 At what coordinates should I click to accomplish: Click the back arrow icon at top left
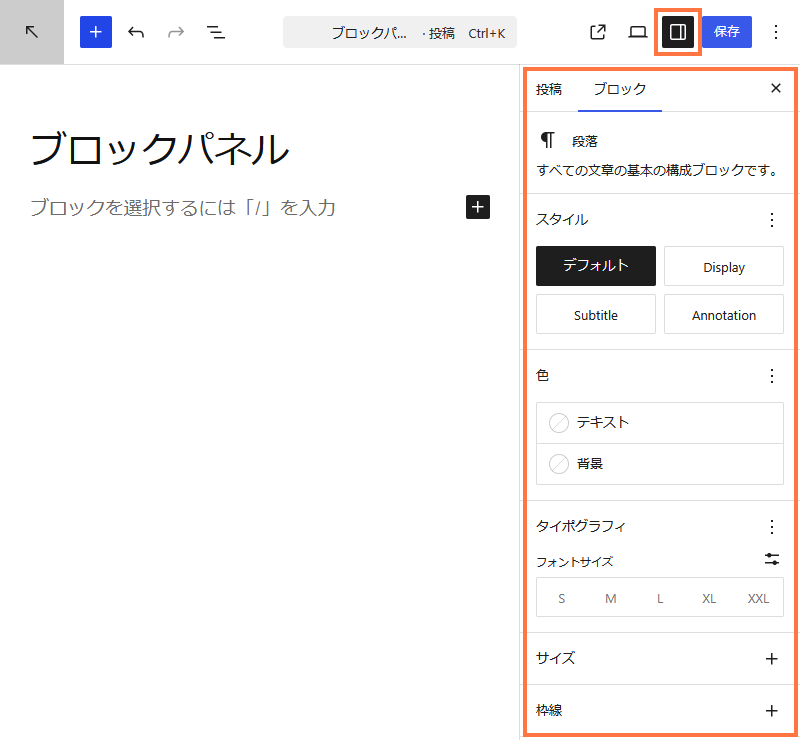tap(32, 32)
